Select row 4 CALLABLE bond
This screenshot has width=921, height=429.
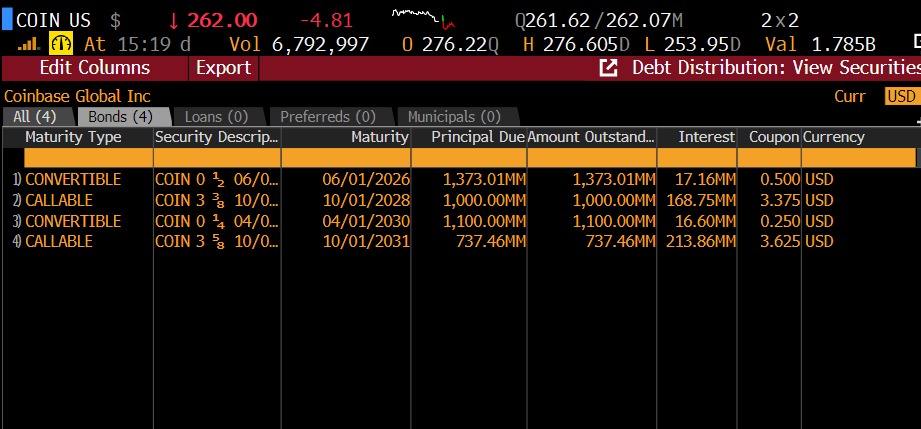(59, 242)
